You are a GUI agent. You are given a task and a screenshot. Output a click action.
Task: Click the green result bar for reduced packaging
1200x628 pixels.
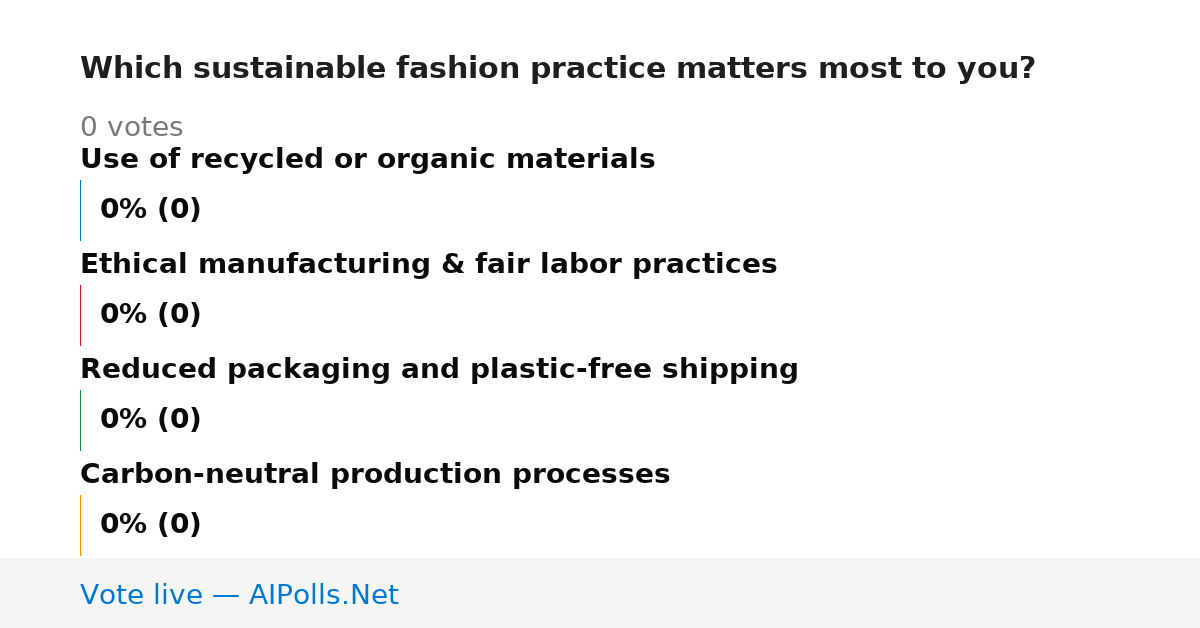pos(80,420)
